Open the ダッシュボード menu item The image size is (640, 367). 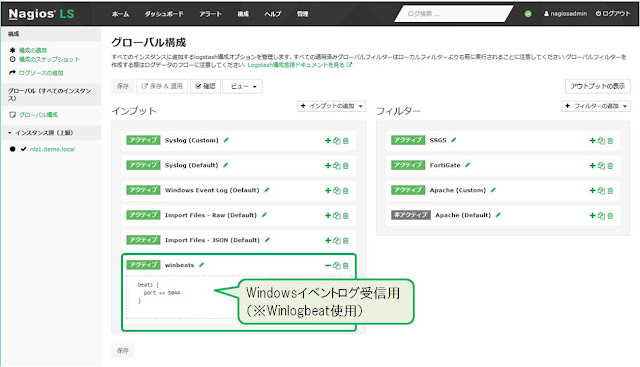164,14
